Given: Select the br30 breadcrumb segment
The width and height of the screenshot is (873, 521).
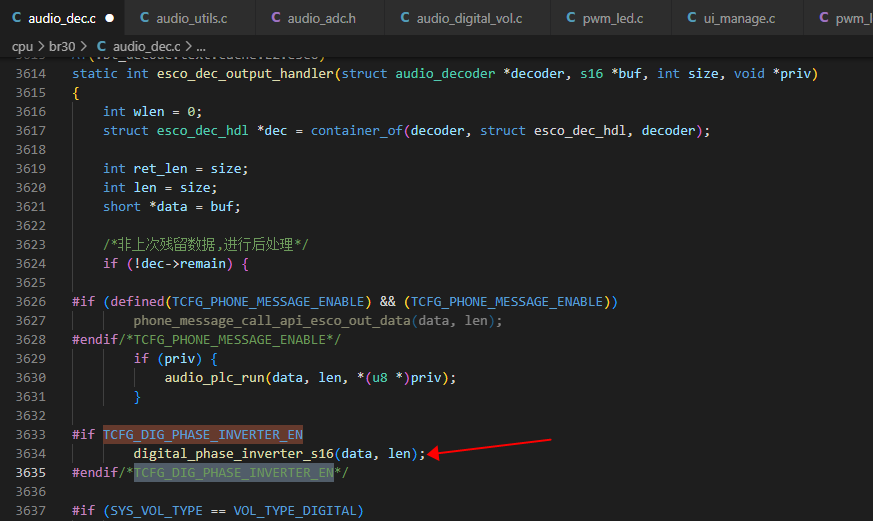Looking at the screenshot, I should click(62, 46).
